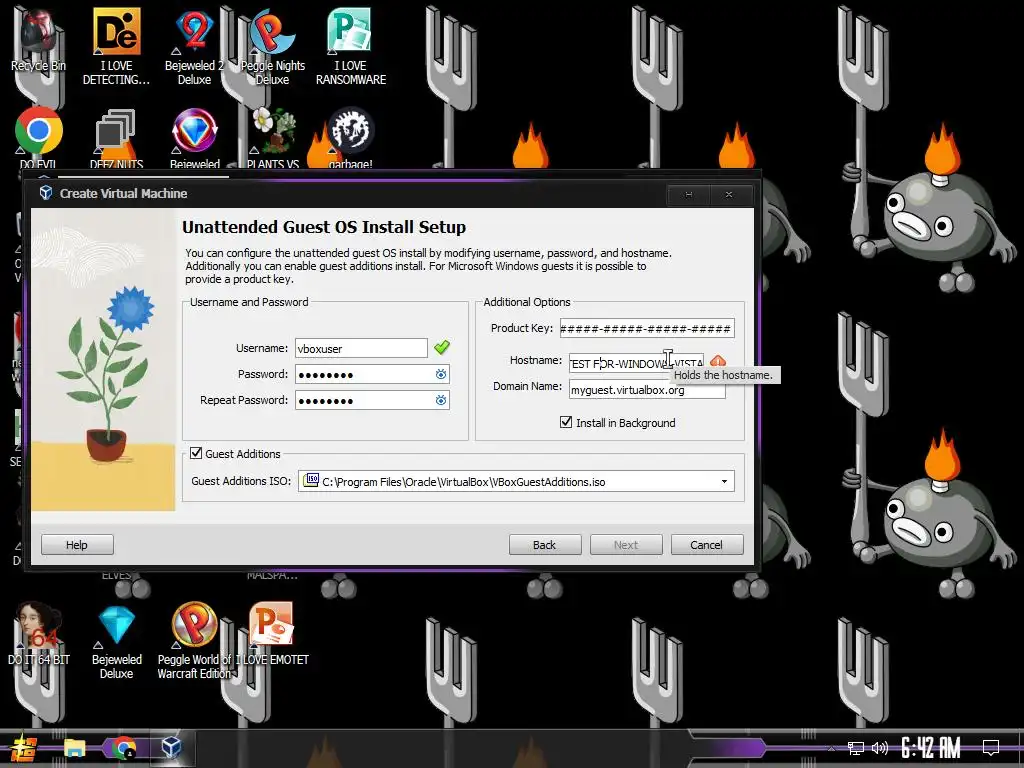Expand the Guest Additions ISO dropdown

coord(724,482)
